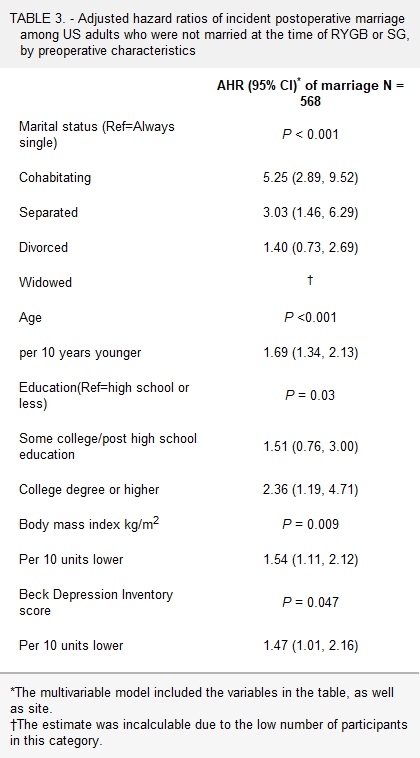Click the Divorced row label
The height and width of the screenshot is (758, 420).
click(43, 248)
